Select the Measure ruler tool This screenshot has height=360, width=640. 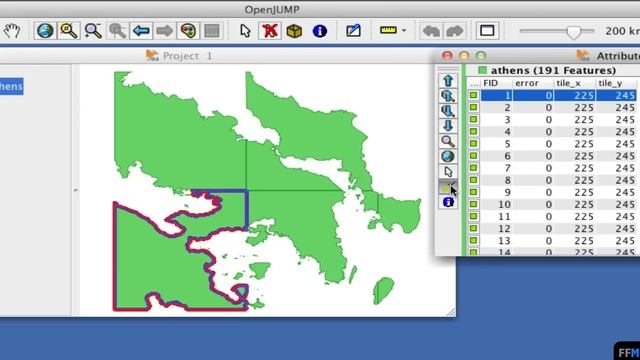pos(388,30)
